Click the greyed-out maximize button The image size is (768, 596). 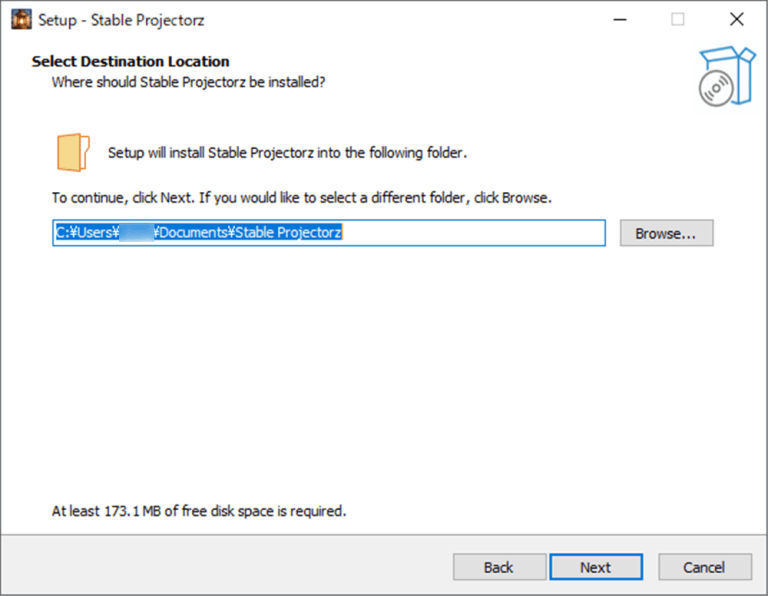[678, 19]
